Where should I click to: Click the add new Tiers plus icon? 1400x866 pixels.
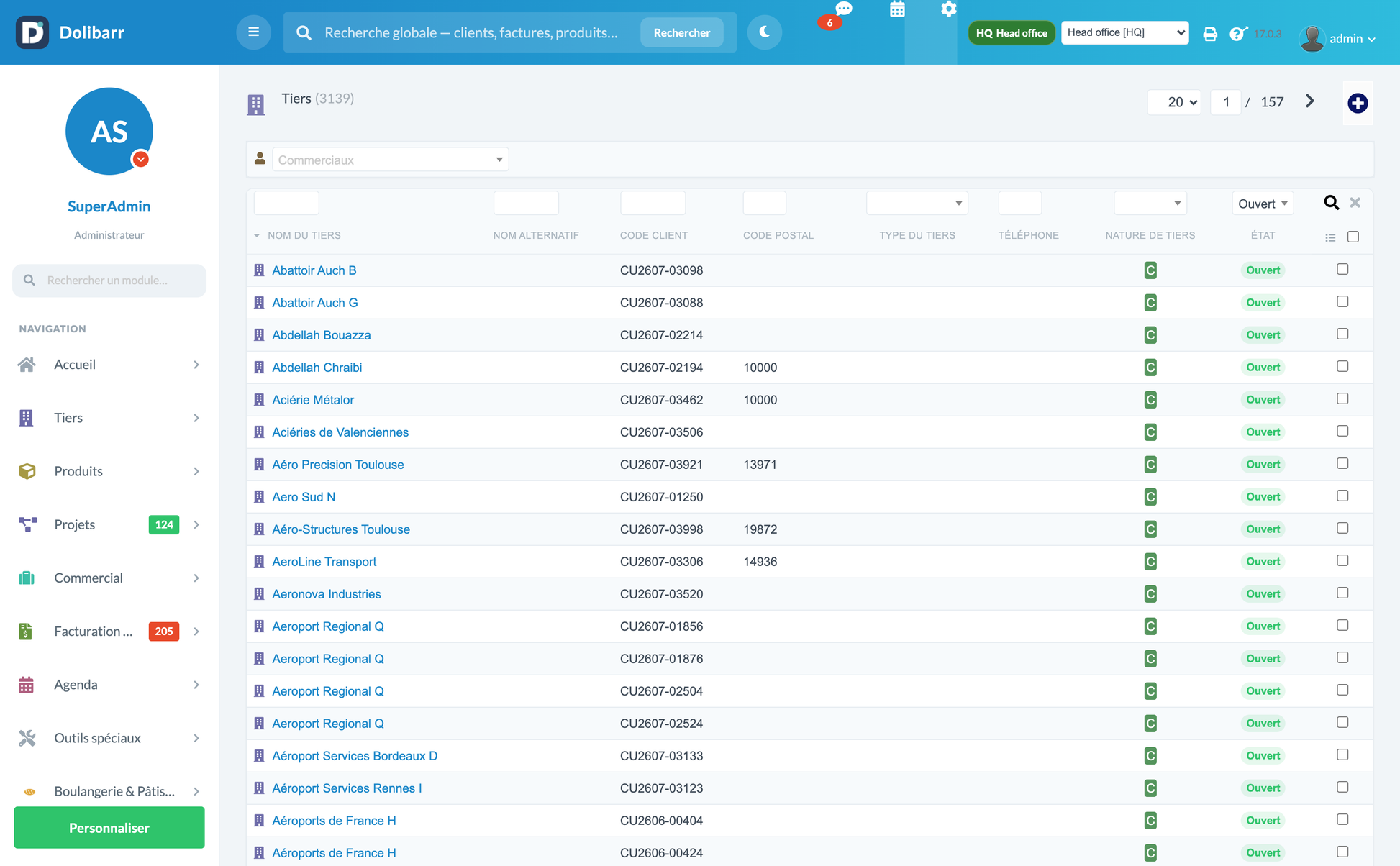click(x=1358, y=103)
